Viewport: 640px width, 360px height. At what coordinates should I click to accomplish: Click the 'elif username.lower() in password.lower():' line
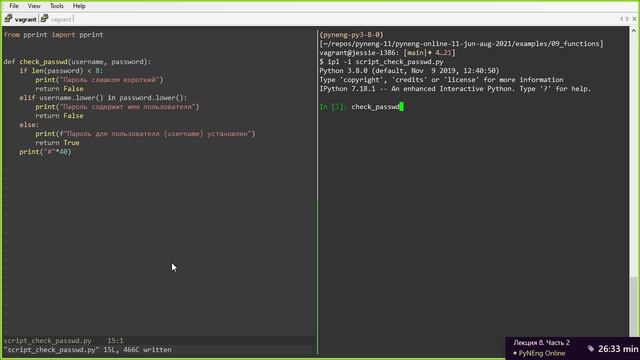103,98
